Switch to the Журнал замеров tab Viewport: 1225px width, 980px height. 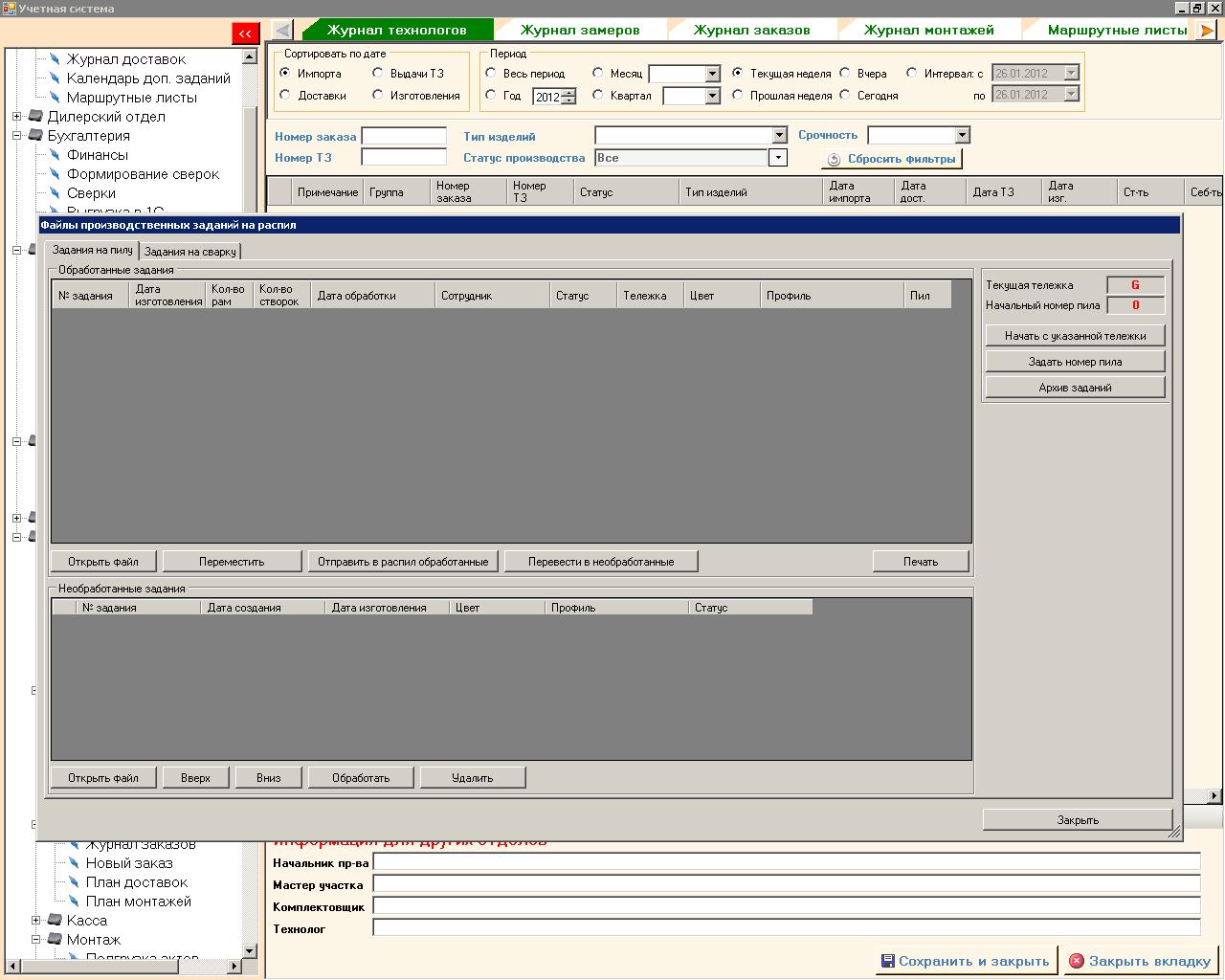pyautogui.click(x=579, y=30)
